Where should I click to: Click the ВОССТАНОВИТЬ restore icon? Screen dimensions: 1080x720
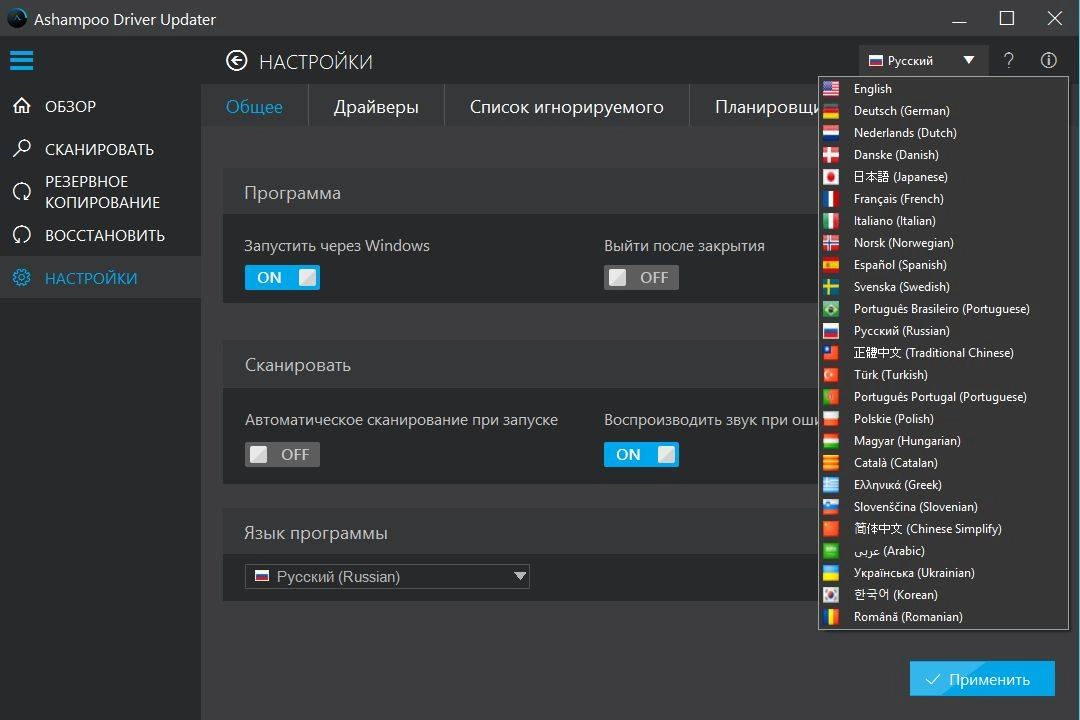tap(22, 235)
